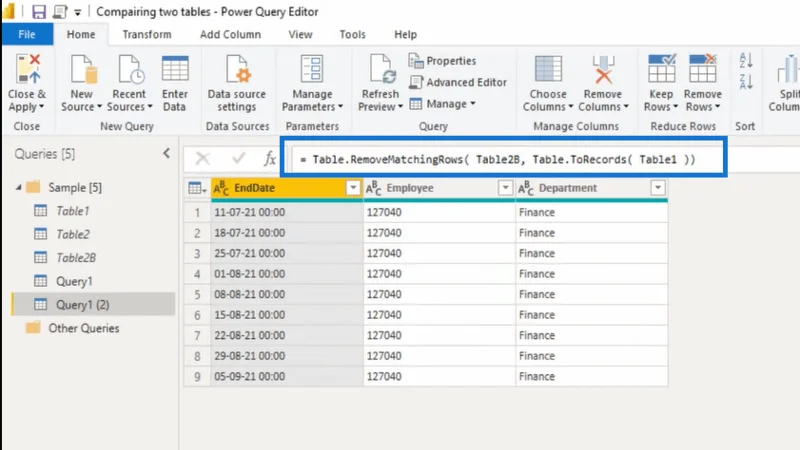
Task: Switch to the Home tab
Action: (81, 34)
